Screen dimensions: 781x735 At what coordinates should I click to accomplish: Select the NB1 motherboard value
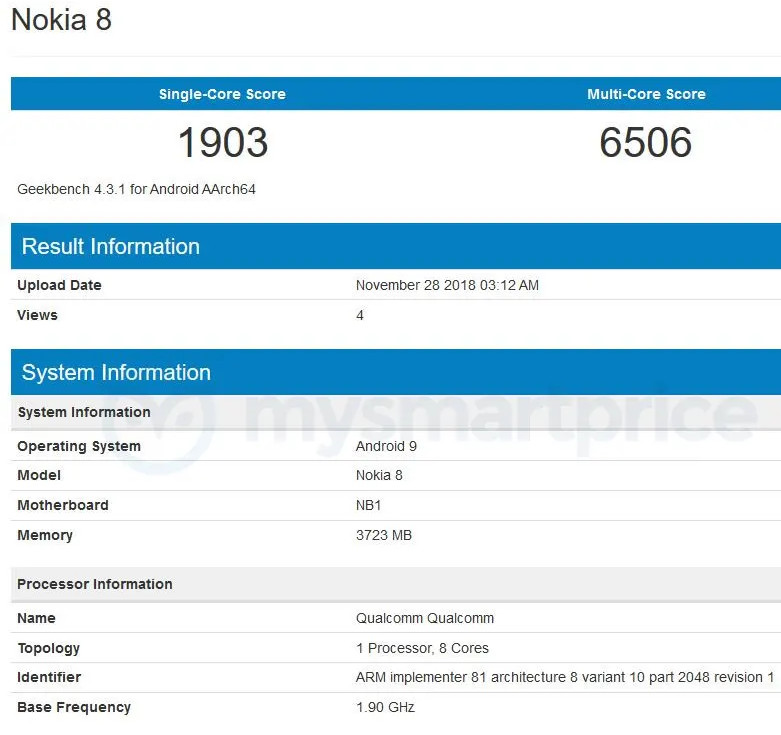click(369, 505)
